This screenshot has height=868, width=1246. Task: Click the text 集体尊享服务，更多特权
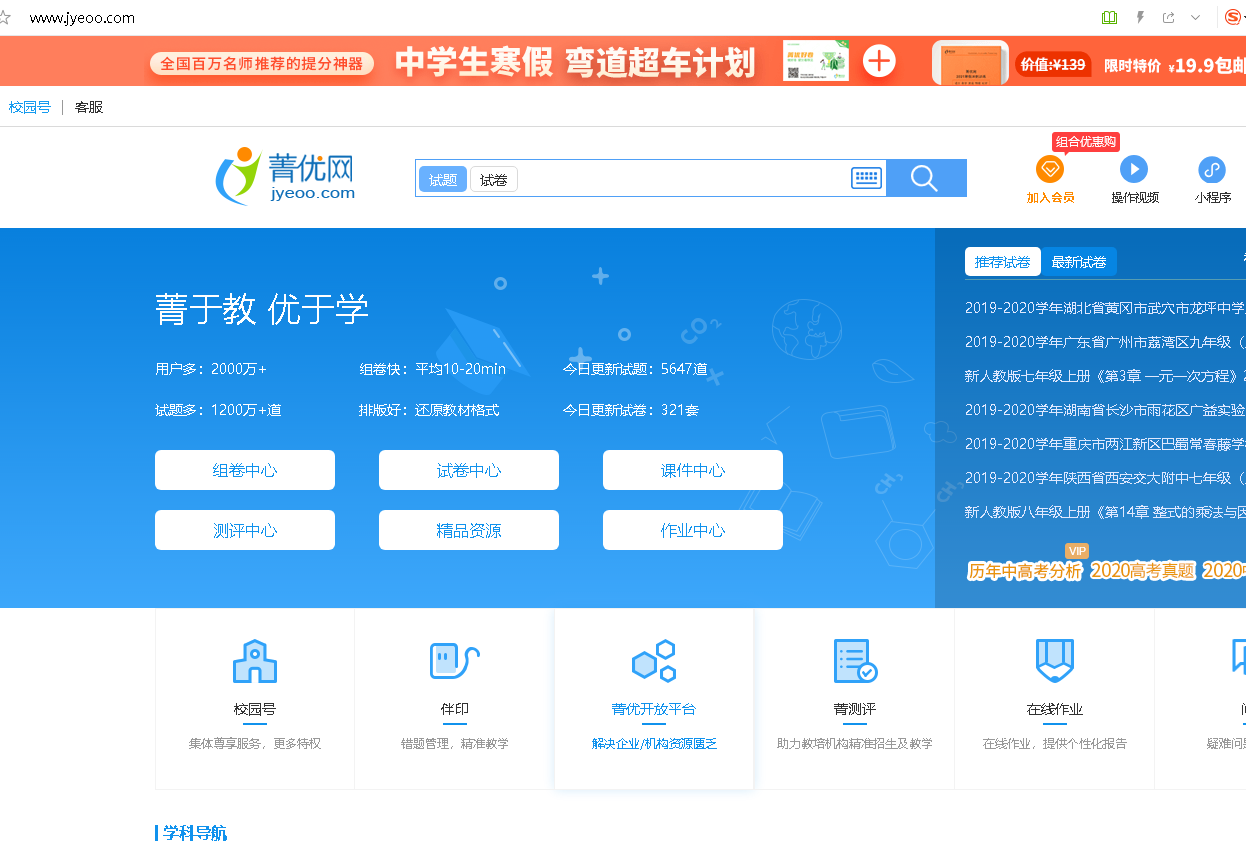(x=255, y=744)
